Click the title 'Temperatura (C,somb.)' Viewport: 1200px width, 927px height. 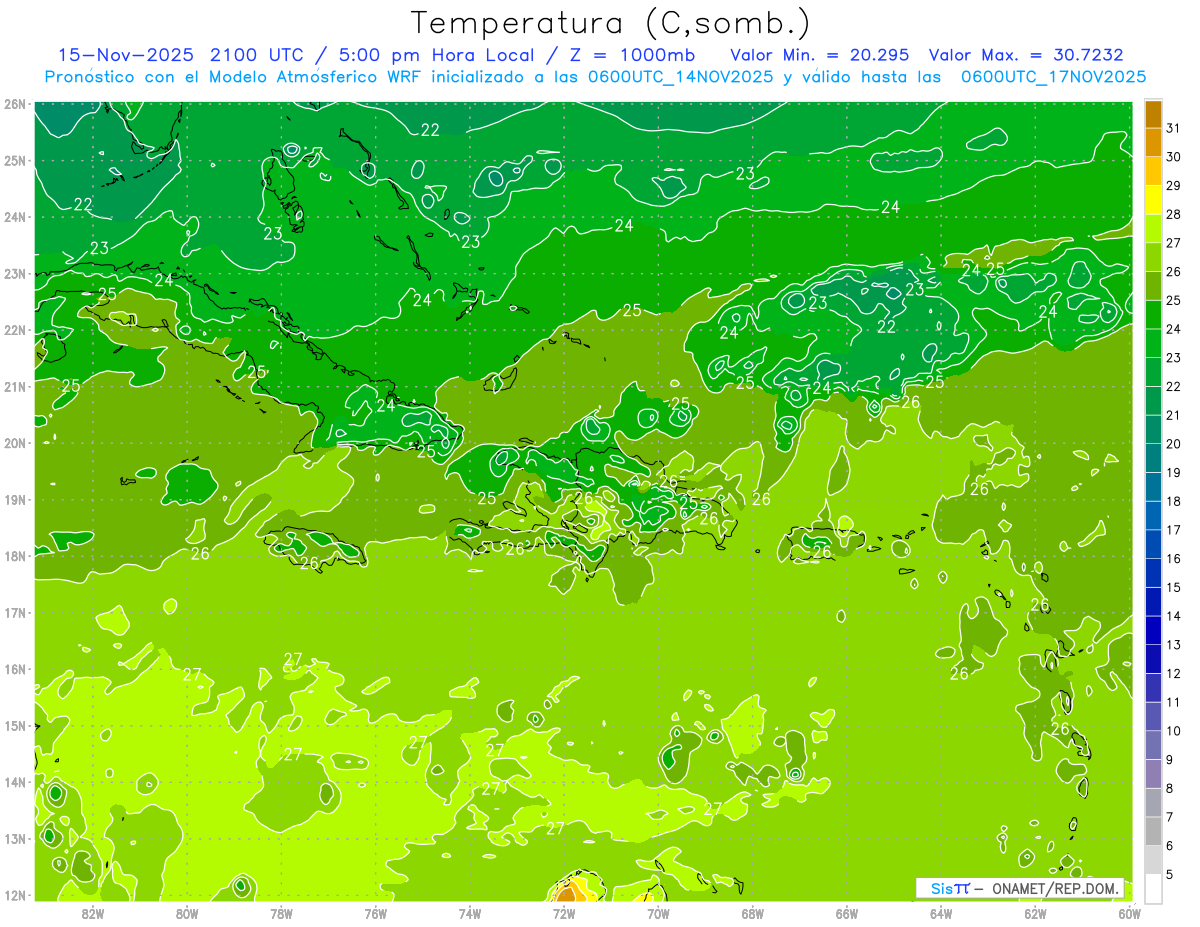[611, 23]
